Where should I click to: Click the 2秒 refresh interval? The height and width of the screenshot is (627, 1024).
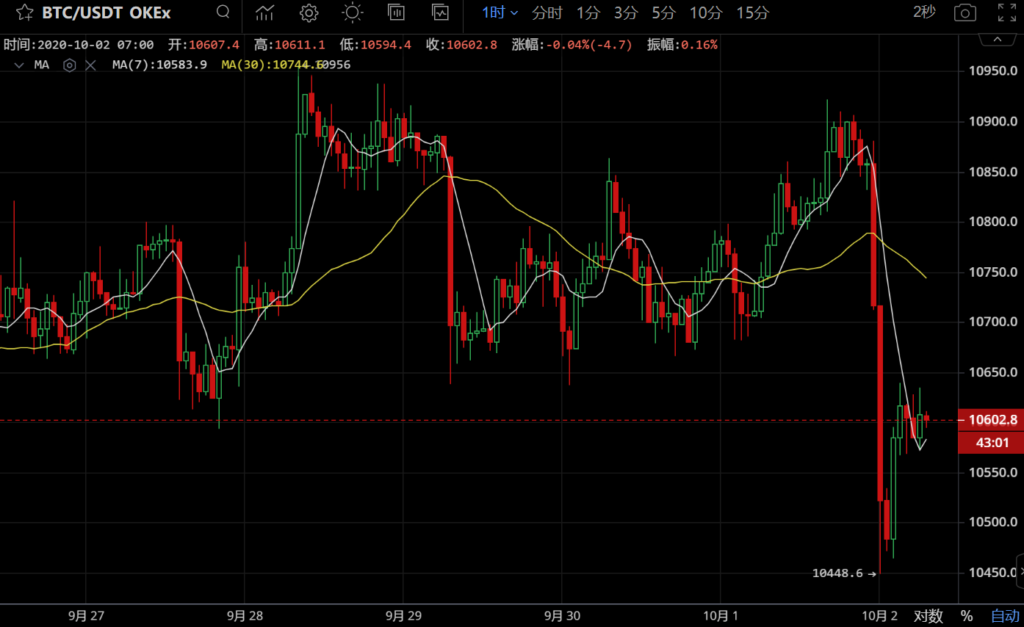click(x=924, y=12)
